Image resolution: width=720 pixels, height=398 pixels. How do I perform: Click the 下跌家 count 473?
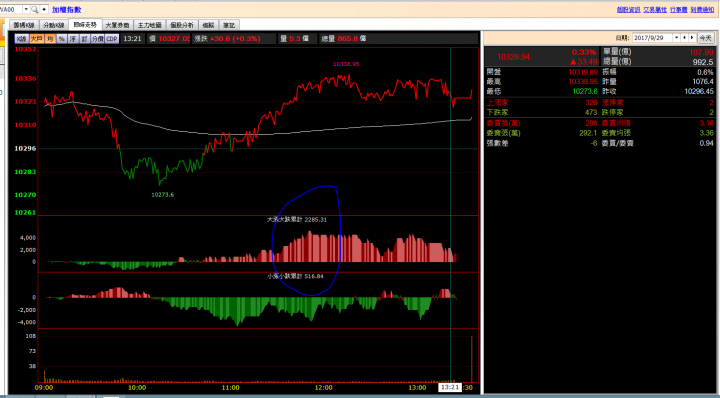click(591, 112)
